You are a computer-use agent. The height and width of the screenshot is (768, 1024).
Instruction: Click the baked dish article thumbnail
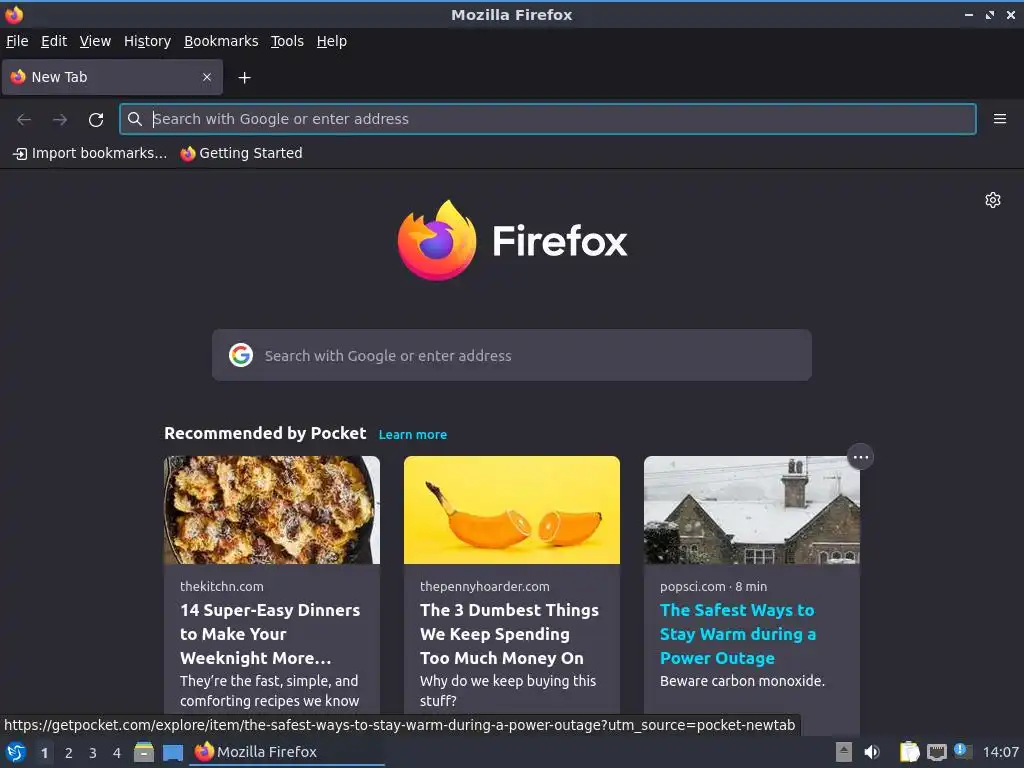[x=272, y=510]
